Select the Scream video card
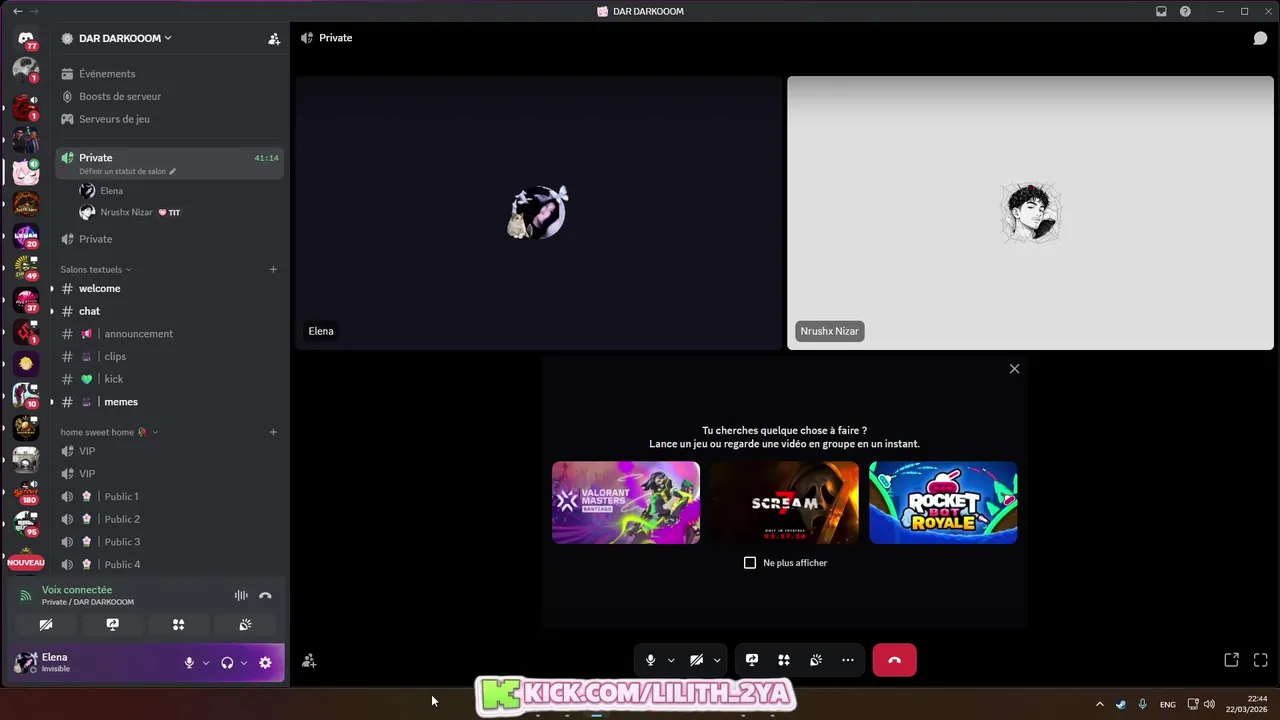 [785, 502]
